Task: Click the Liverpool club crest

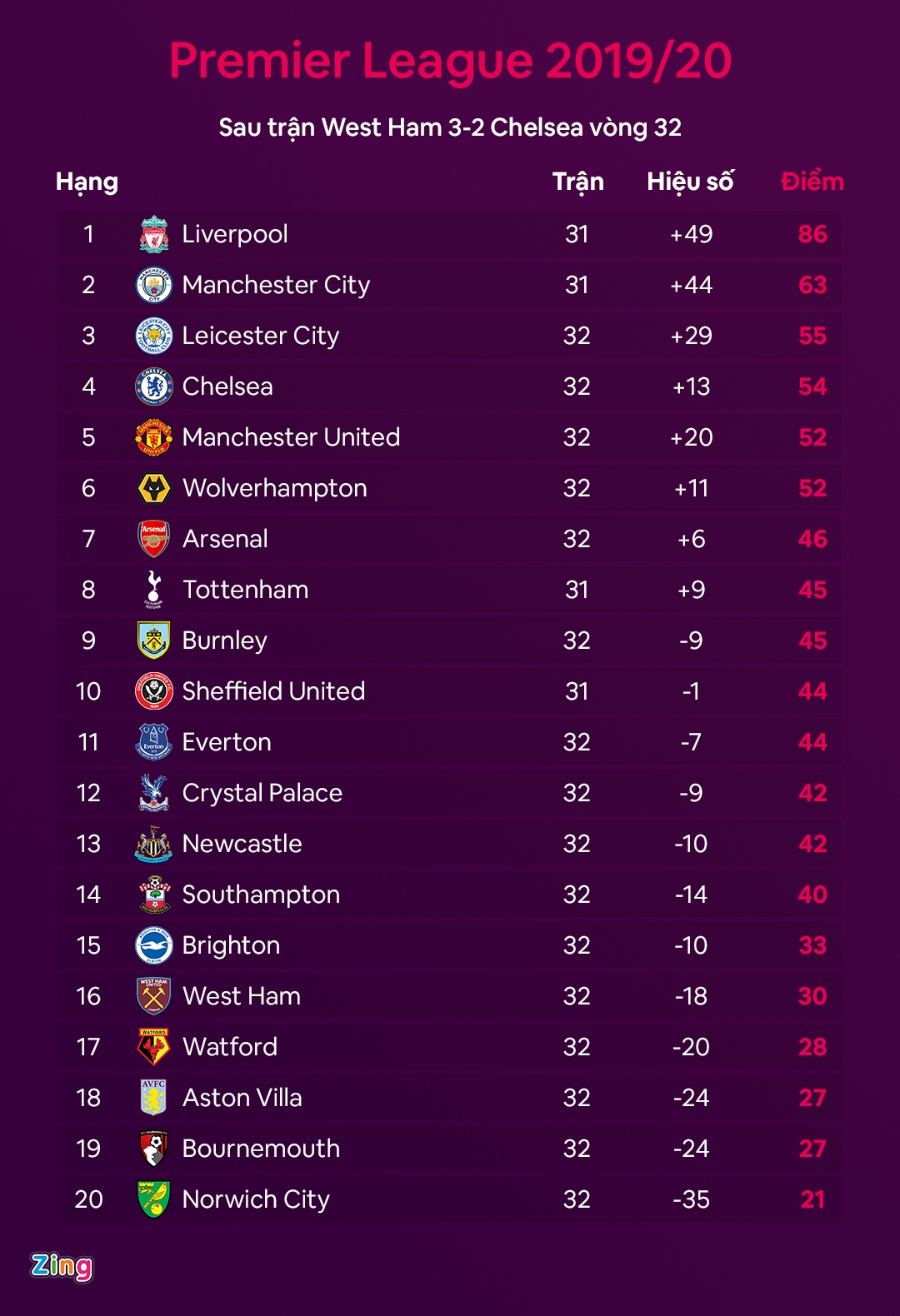Action: click(154, 234)
